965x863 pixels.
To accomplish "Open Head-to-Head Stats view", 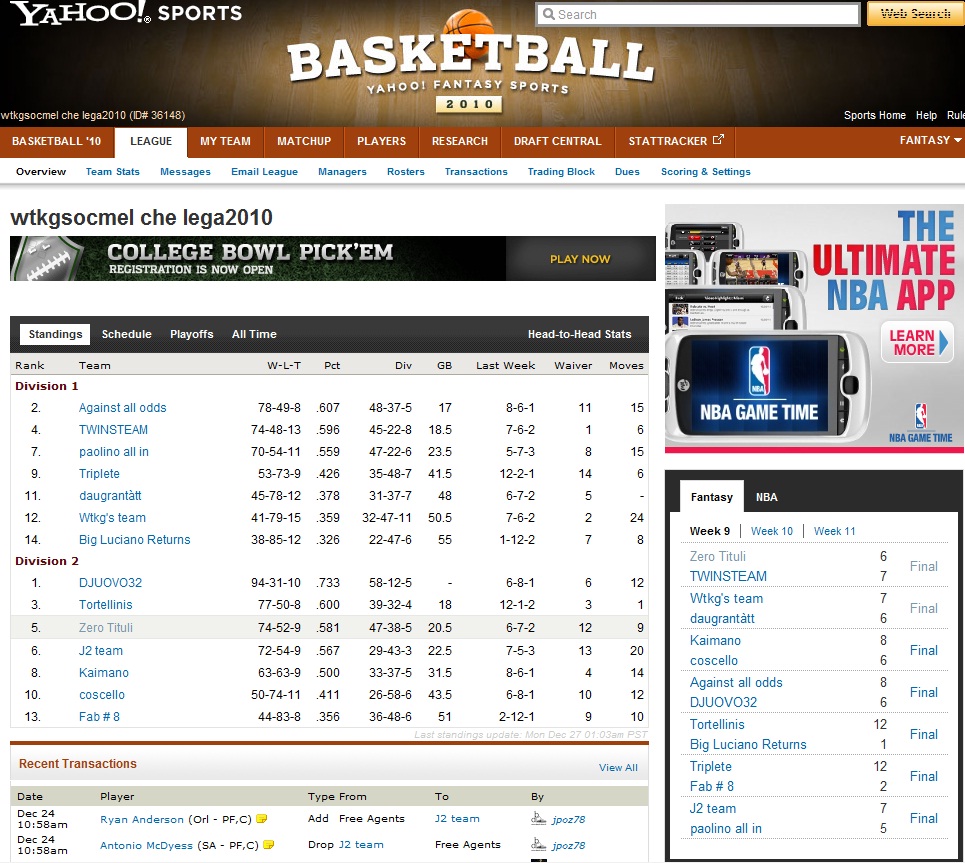I will (579, 334).
